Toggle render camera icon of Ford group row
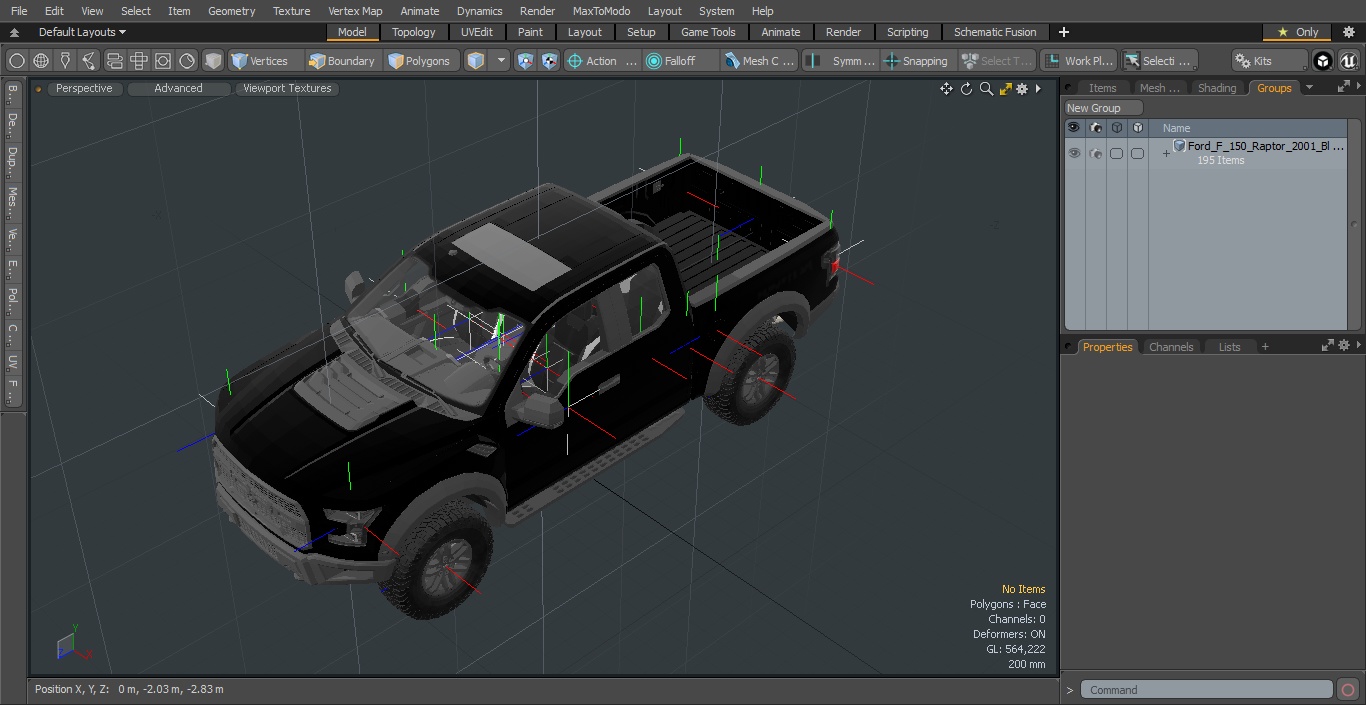 point(1095,153)
